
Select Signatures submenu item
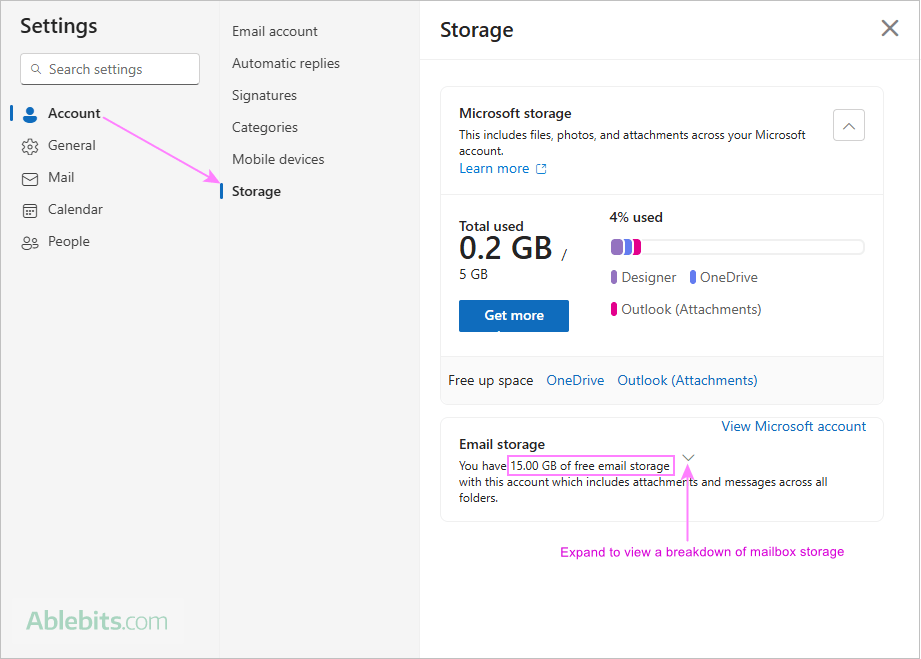coord(264,95)
